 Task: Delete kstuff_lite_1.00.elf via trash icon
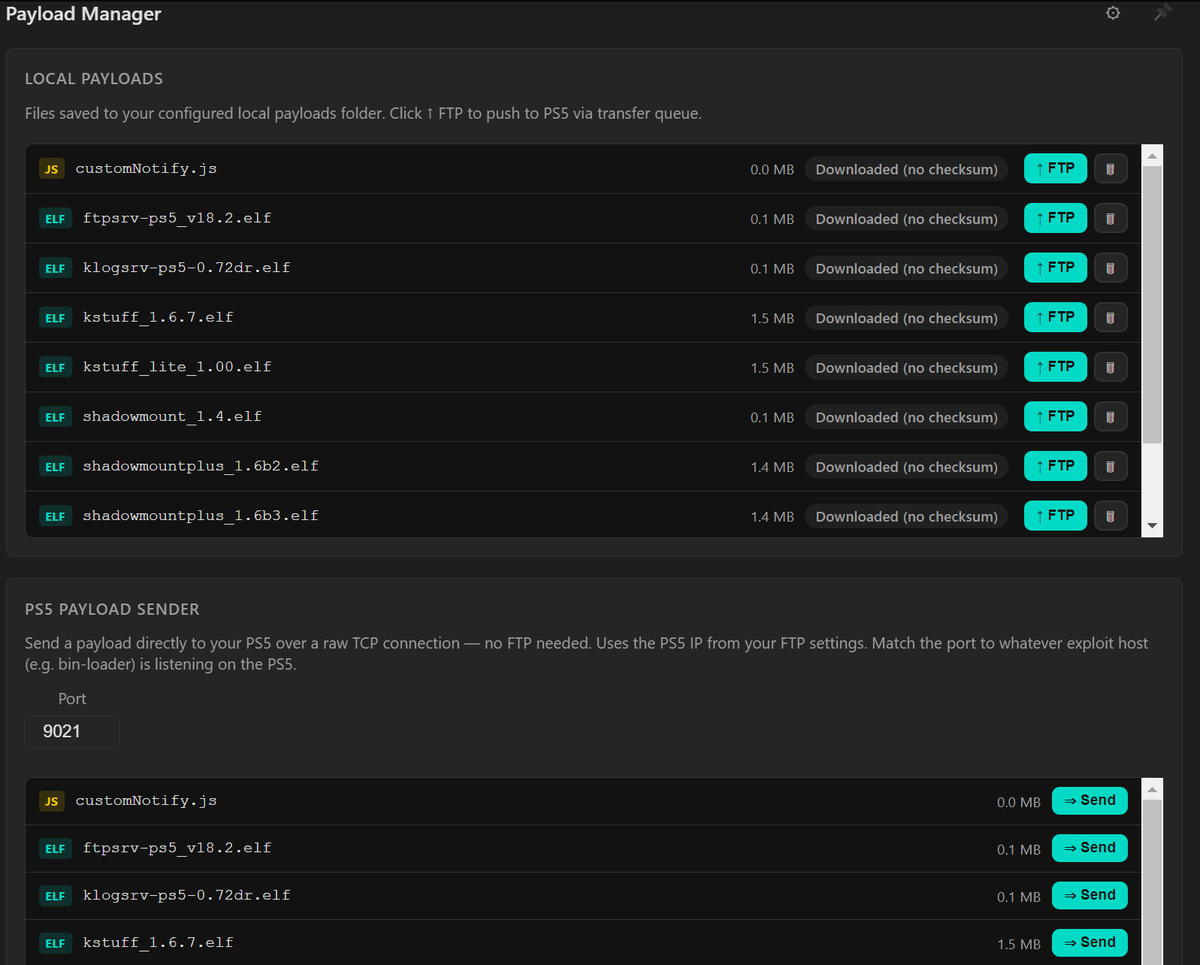point(1110,367)
